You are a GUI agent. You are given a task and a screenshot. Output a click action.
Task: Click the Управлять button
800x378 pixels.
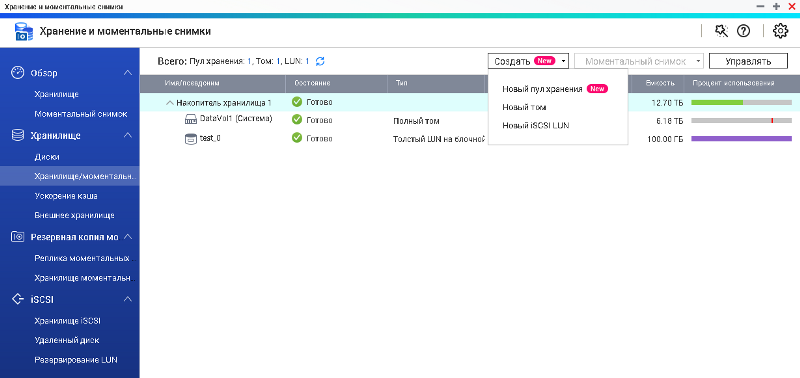click(x=748, y=62)
